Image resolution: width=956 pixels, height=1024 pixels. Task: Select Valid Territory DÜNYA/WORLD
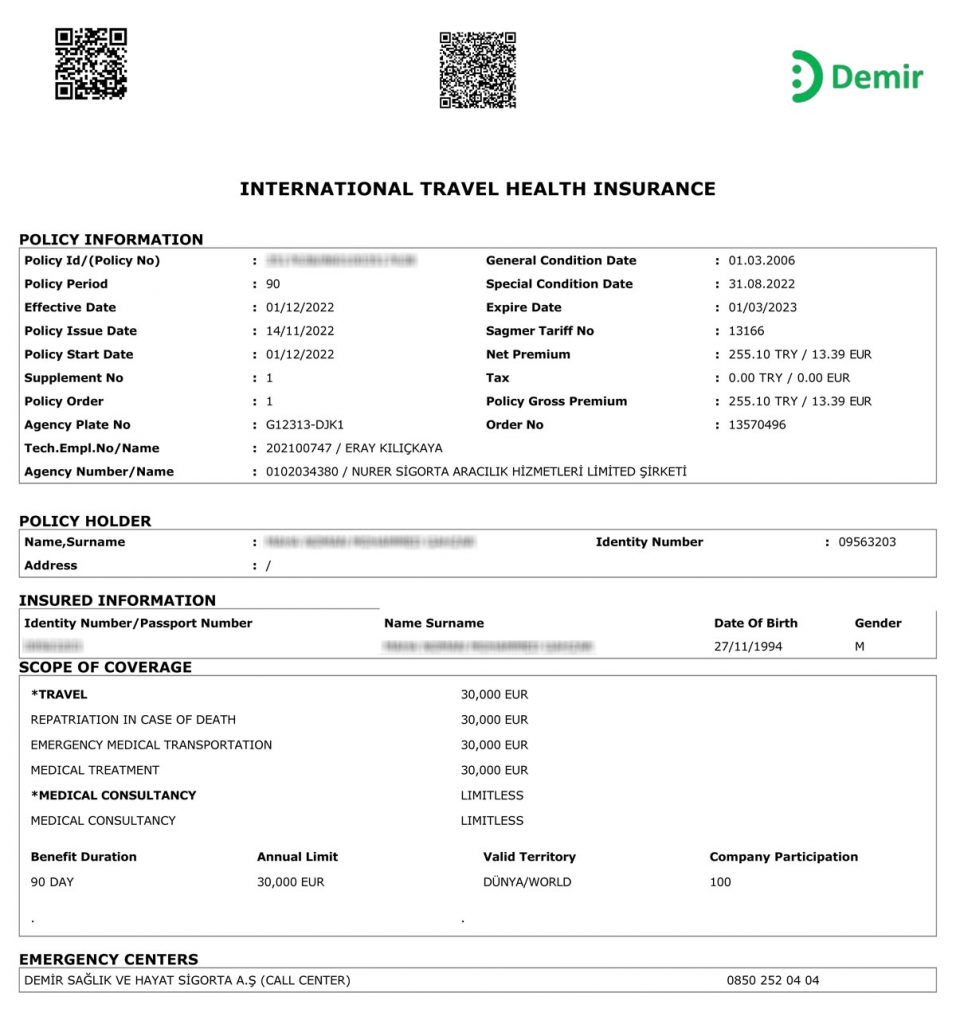coord(527,882)
